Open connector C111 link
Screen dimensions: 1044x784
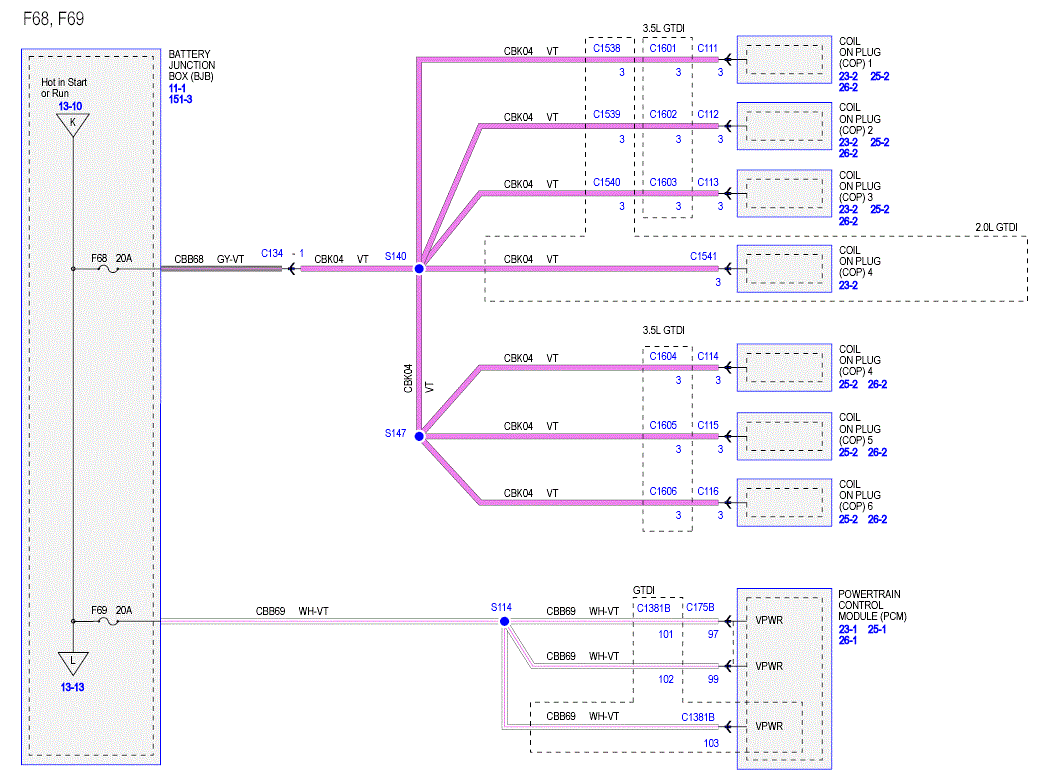click(x=708, y=49)
